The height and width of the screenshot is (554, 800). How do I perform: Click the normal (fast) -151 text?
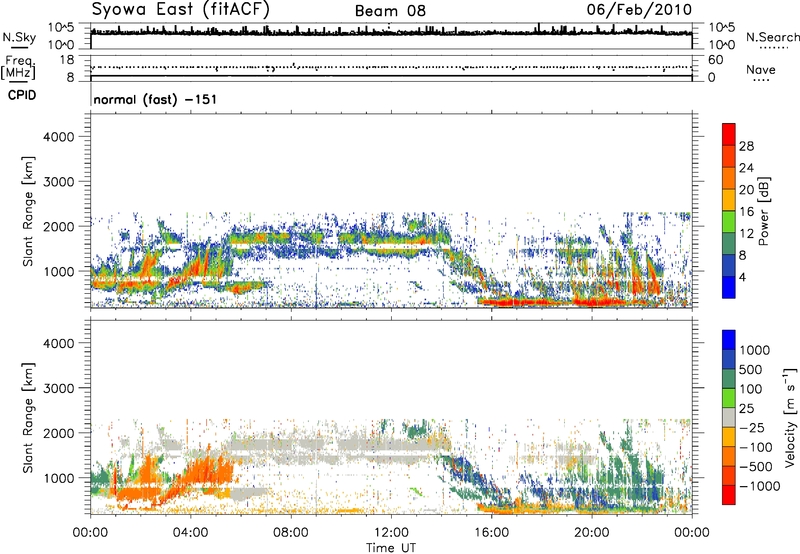(155, 99)
